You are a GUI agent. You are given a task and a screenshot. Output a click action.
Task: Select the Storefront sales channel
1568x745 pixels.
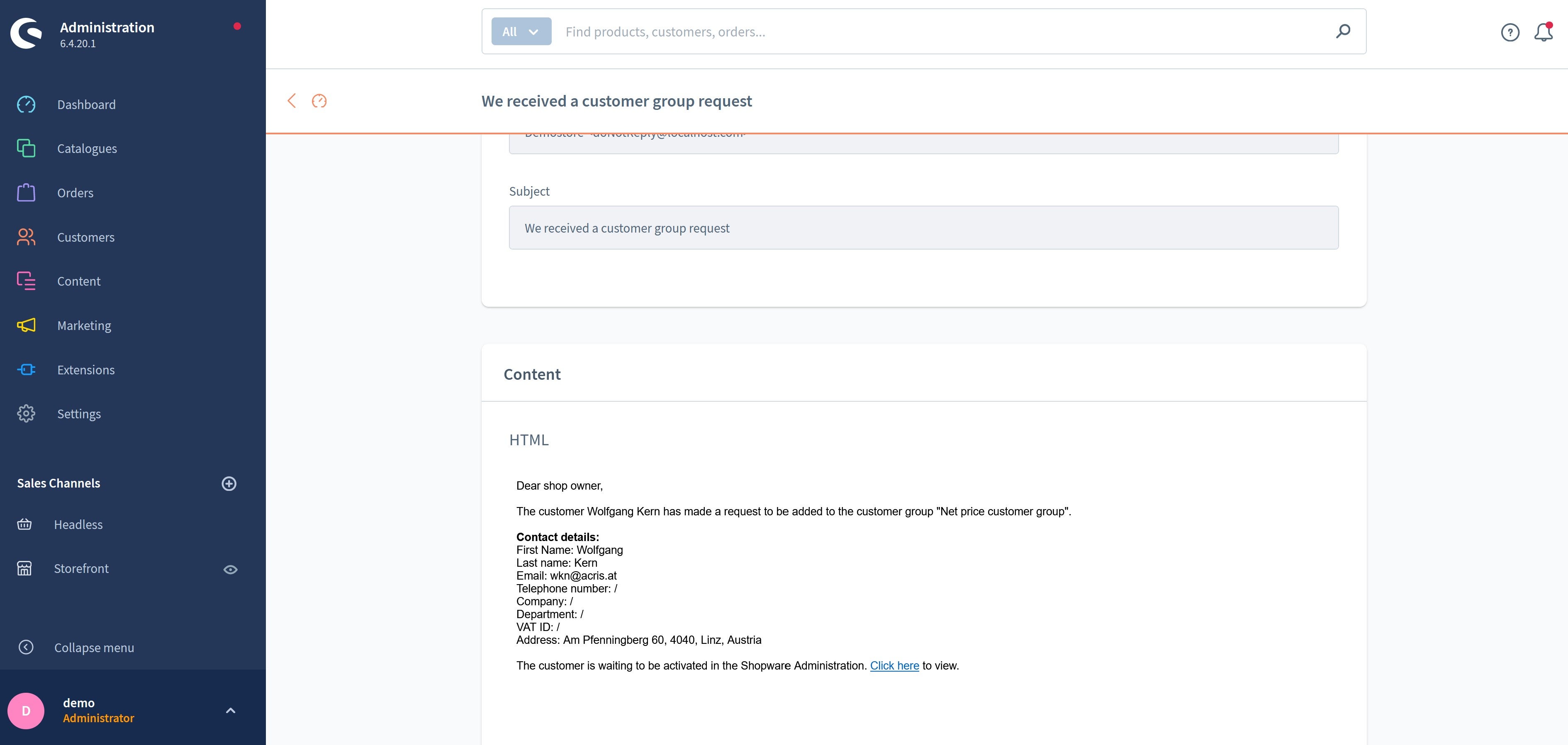pos(81,569)
